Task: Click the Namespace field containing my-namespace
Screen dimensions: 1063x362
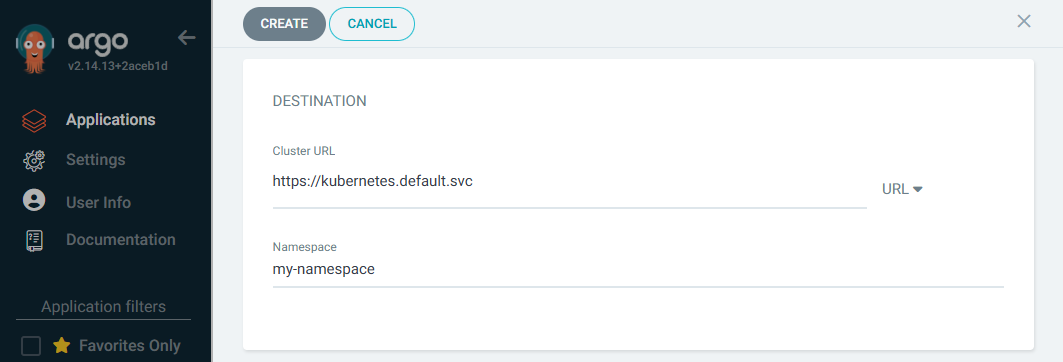Action: [x=638, y=270]
